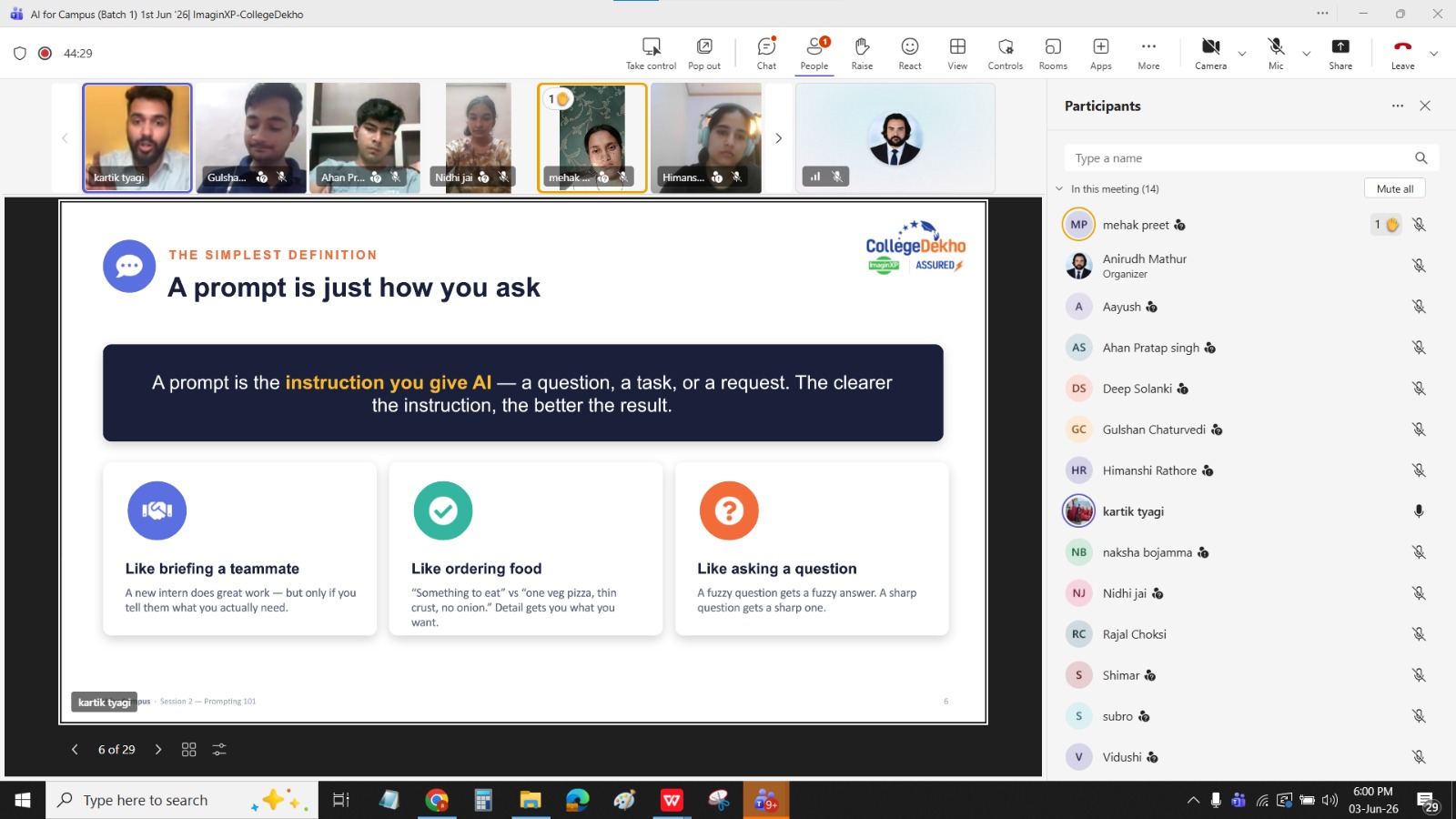1456x819 pixels.
Task: Switch to the People tab
Action: (x=814, y=53)
